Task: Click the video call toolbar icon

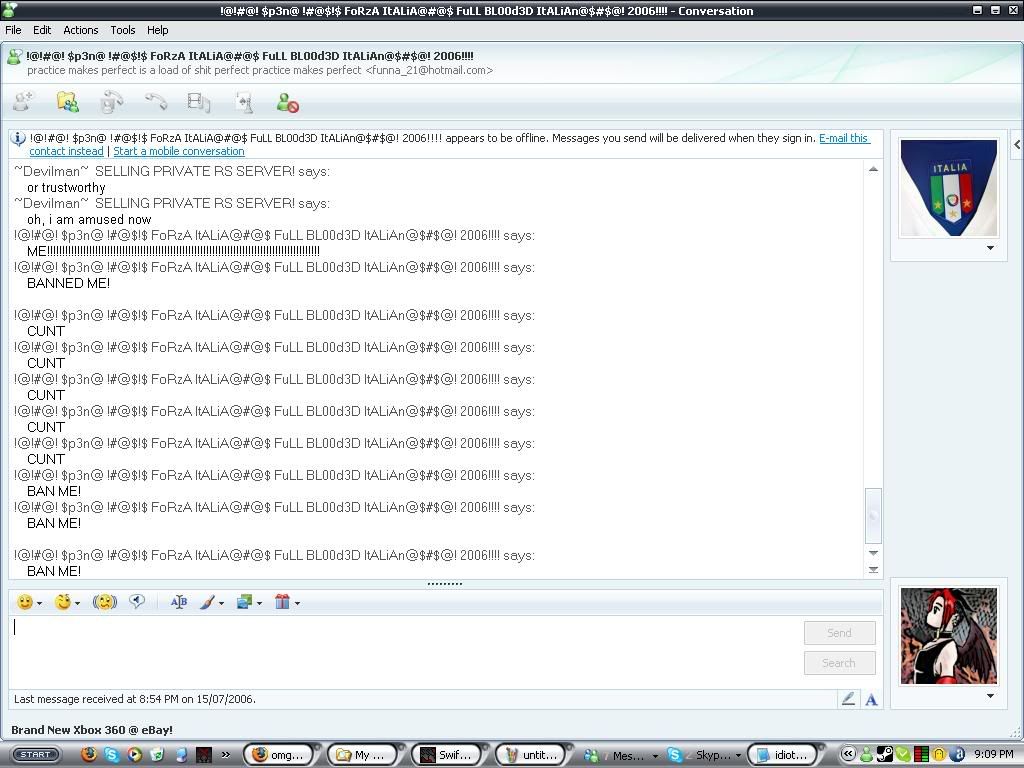Action: coord(111,102)
